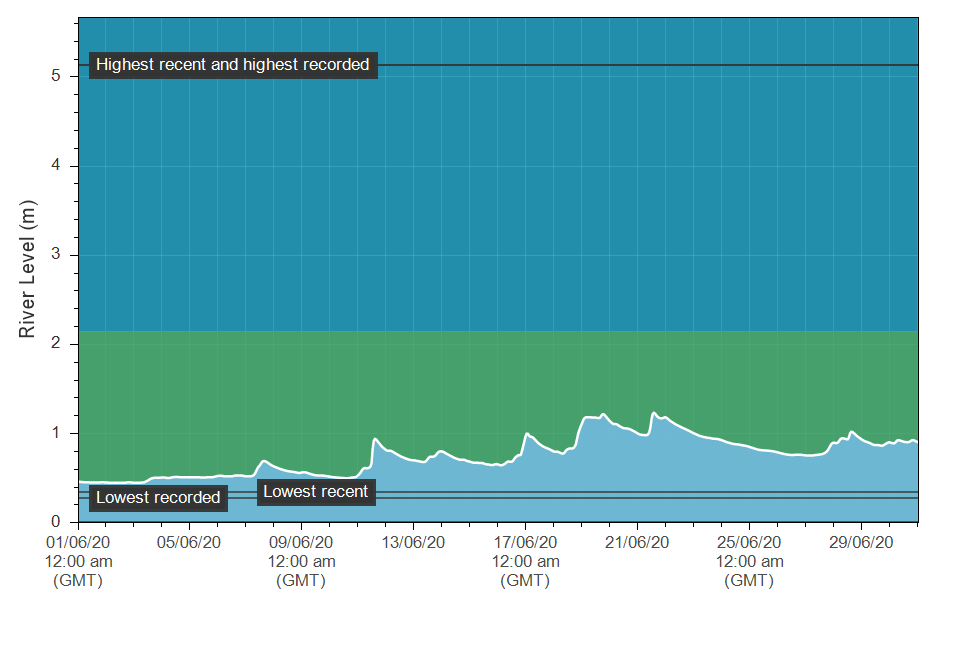Click the 'Lowest recent' label
The width and height of the screenshot is (960, 660).
tap(316, 491)
